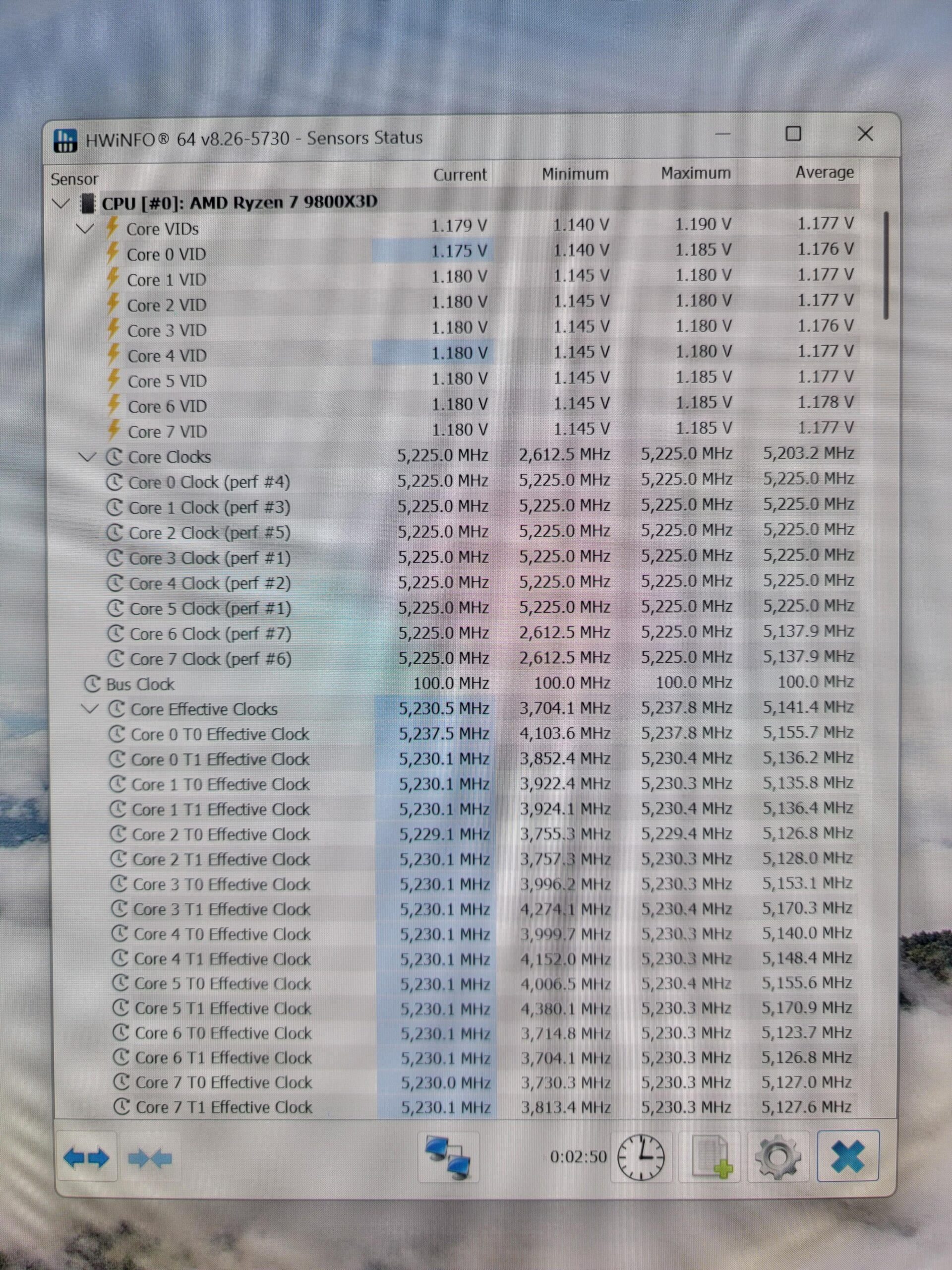Viewport: 952px width, 1270px height.
Task: Click the Sensor column header
Action: [74, 179]
